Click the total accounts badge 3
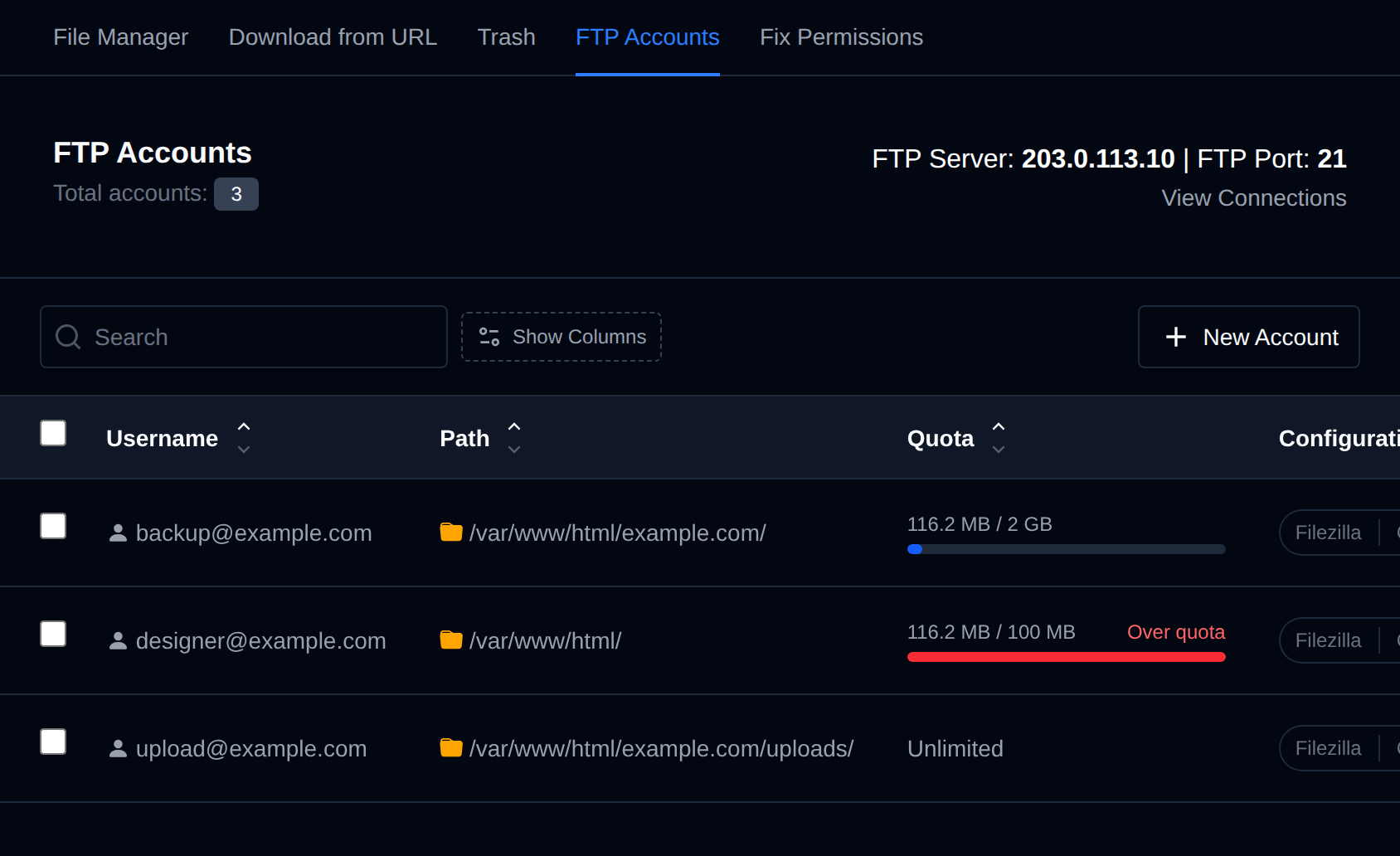 (236, 194)
